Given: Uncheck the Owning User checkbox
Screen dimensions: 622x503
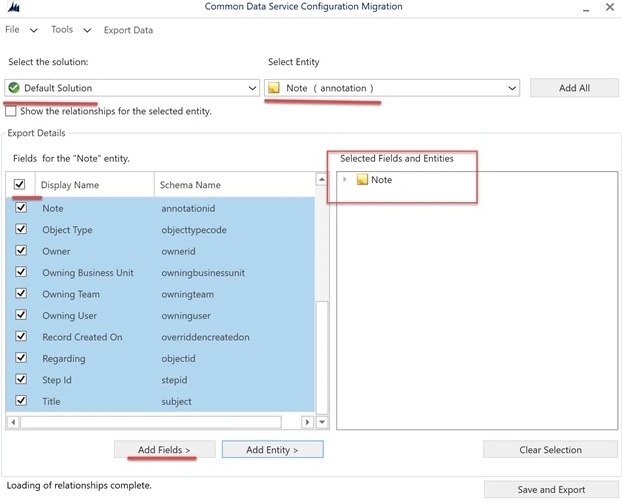Looking at the screenshot, I should point(21,315).
